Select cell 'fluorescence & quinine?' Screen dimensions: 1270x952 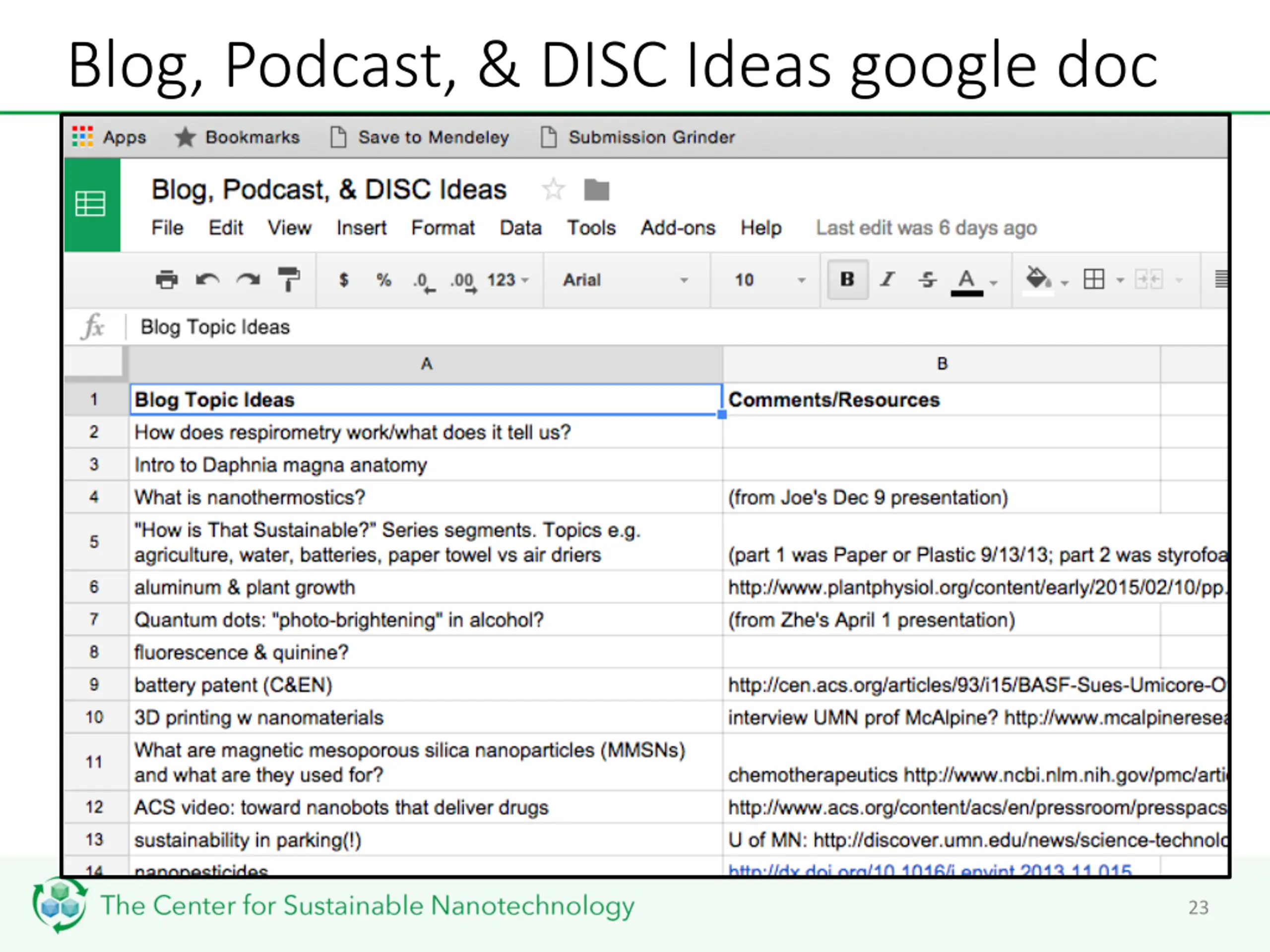point(426,652)
